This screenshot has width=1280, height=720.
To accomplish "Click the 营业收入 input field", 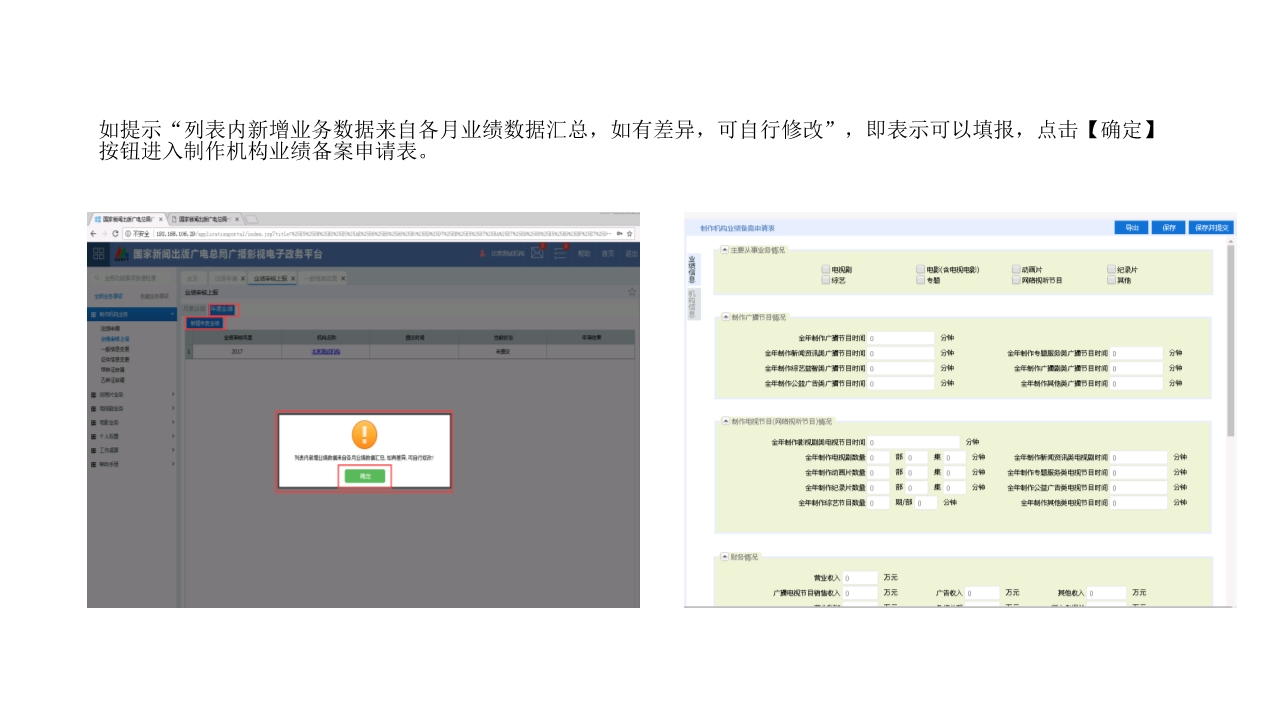I will click(x=860, y=578).
